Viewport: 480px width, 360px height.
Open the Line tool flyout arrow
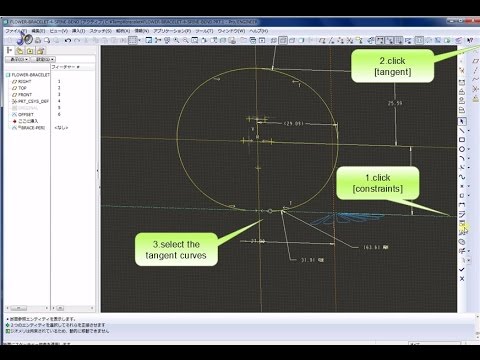[468, 131]
